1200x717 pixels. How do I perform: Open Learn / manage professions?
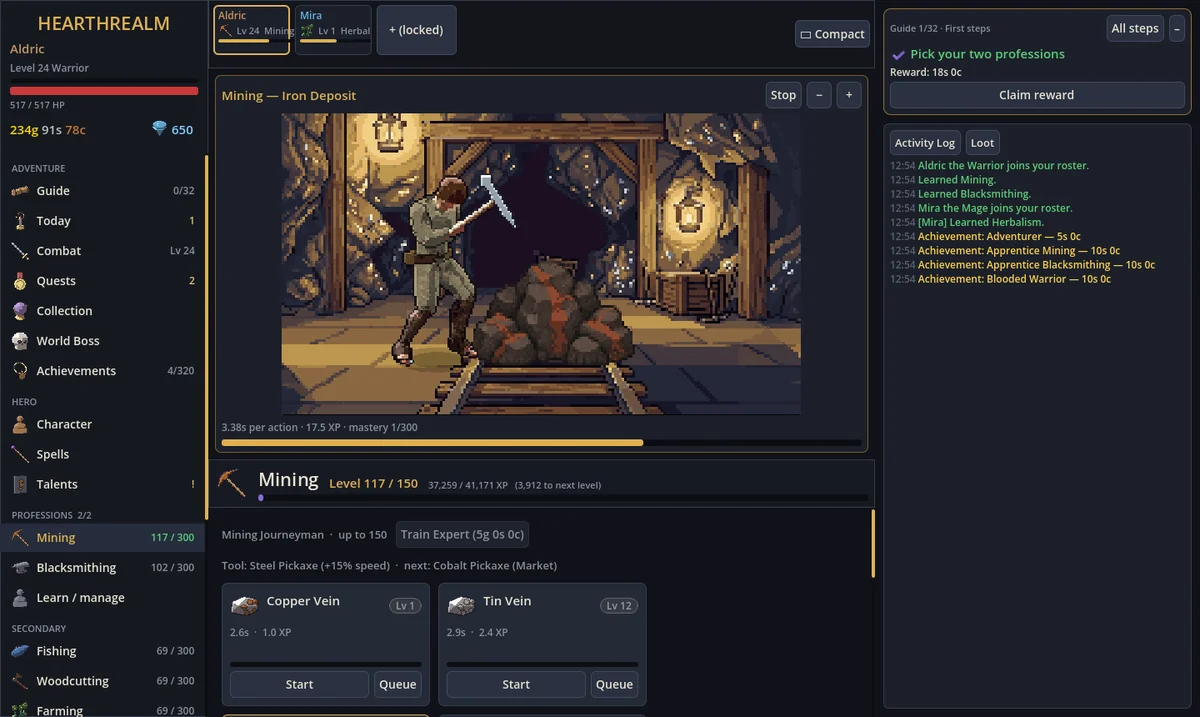point(102,597)
